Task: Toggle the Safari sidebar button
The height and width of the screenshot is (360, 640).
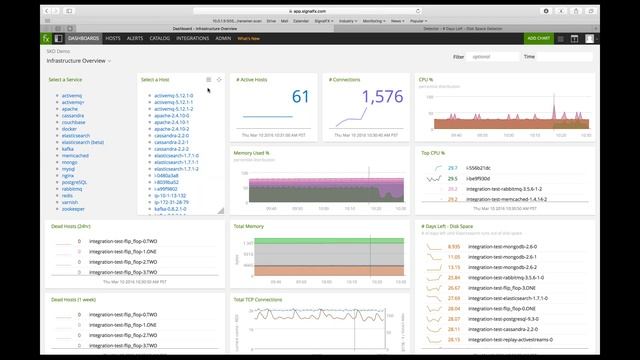Action: point(69,11)
